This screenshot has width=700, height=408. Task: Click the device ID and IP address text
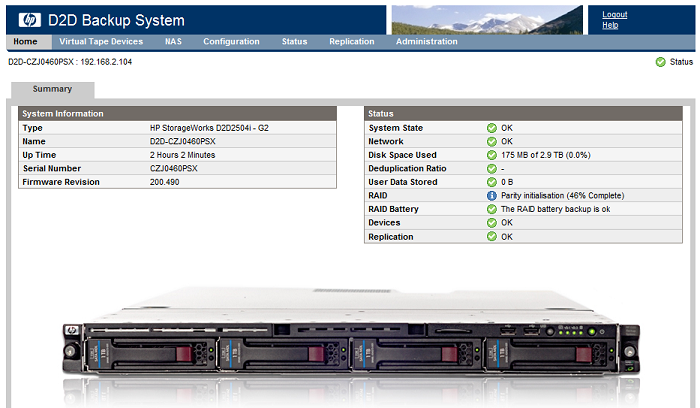(x=70, y=62)
